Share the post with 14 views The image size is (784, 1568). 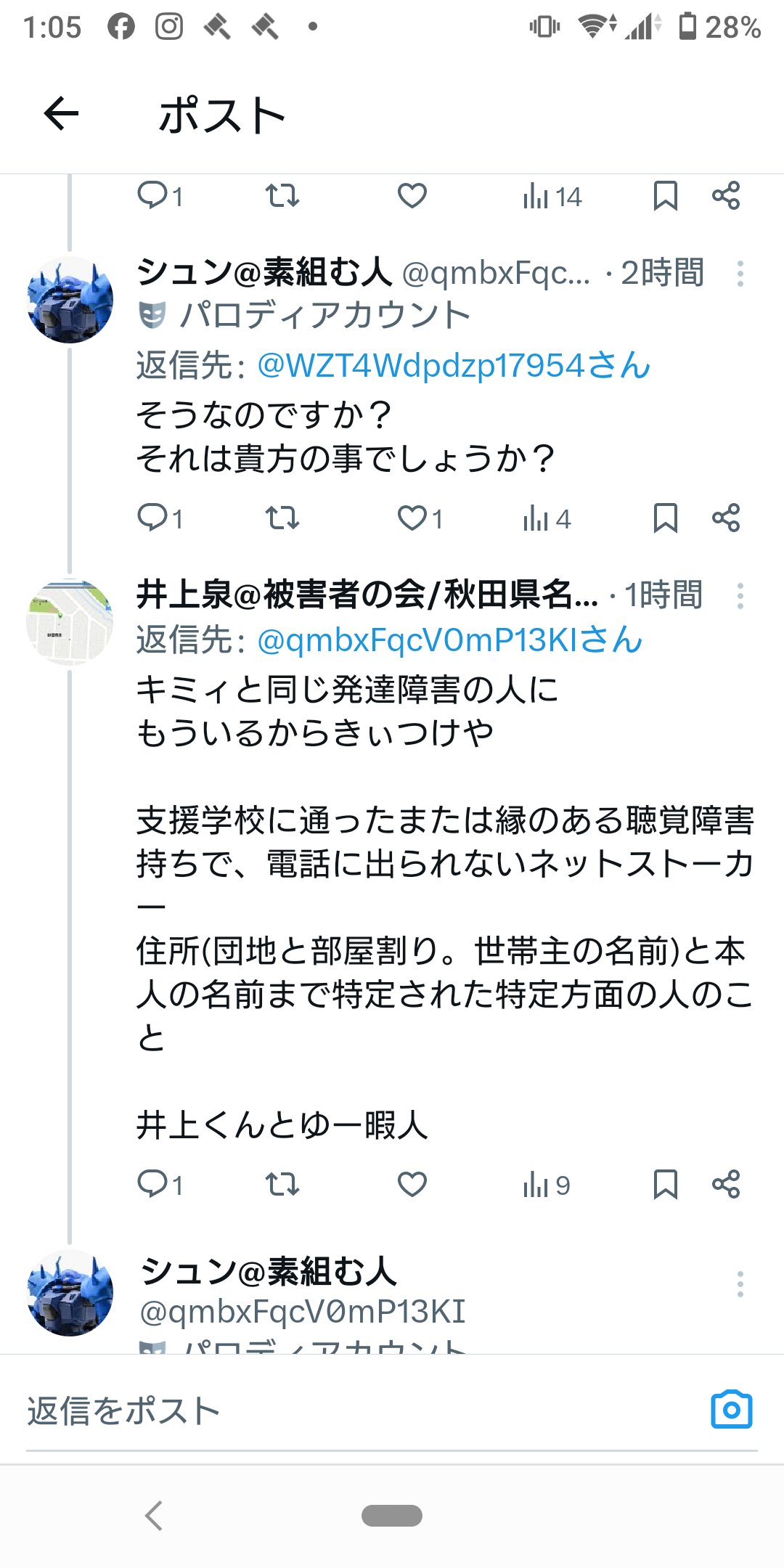pos(726,196)
